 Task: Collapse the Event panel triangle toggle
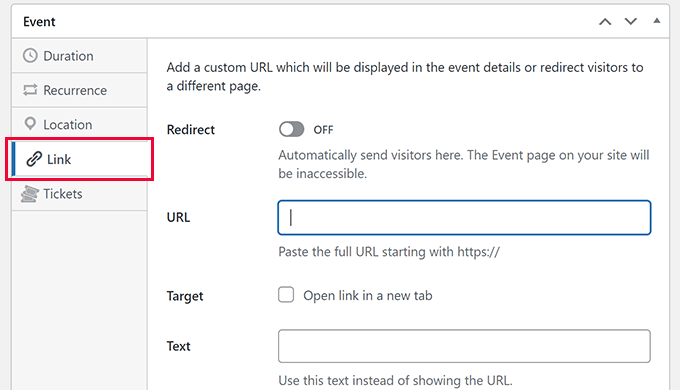pos(657,20)
